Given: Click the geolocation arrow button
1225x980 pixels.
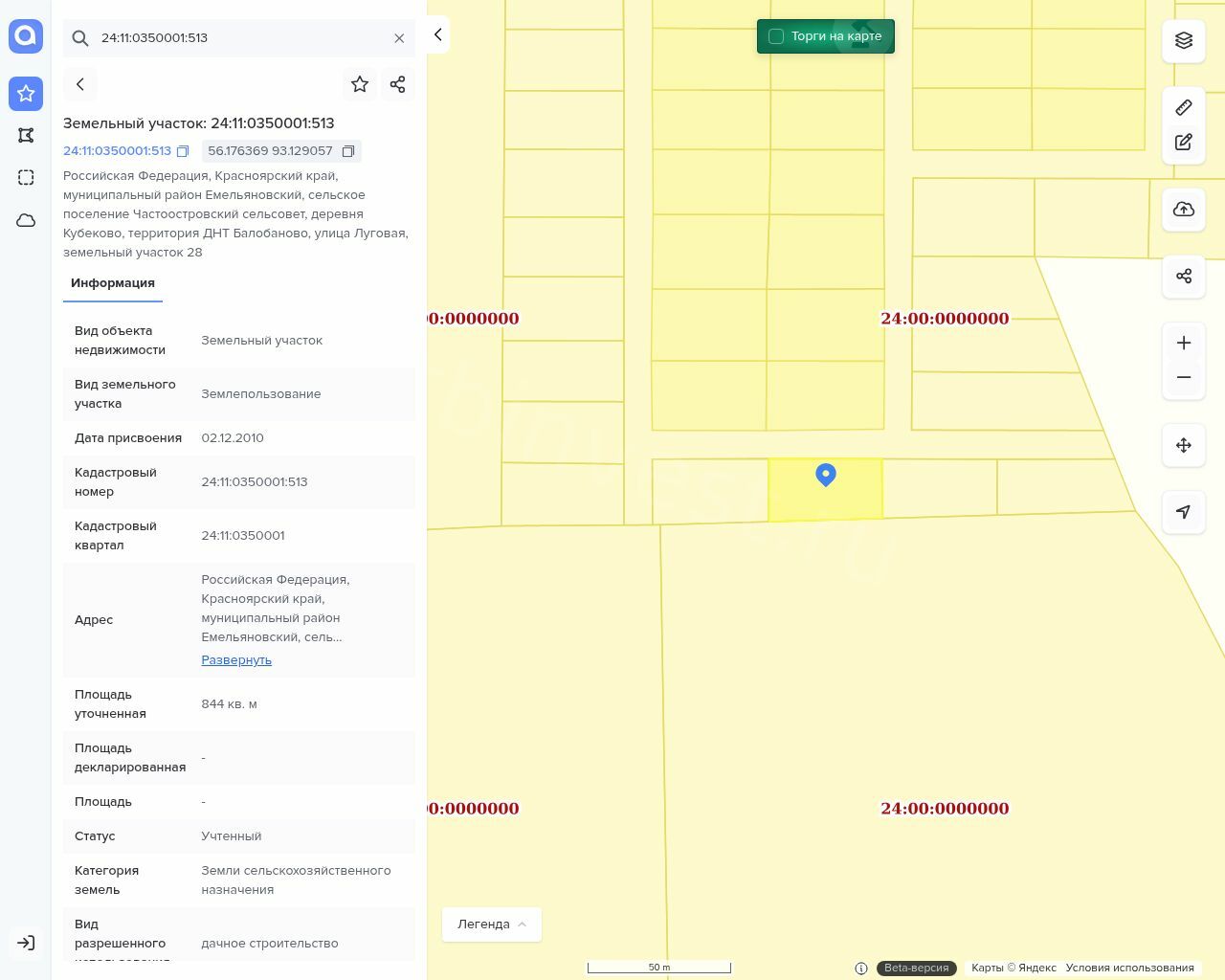Looking at the screenshot, I should [1184, 512].
